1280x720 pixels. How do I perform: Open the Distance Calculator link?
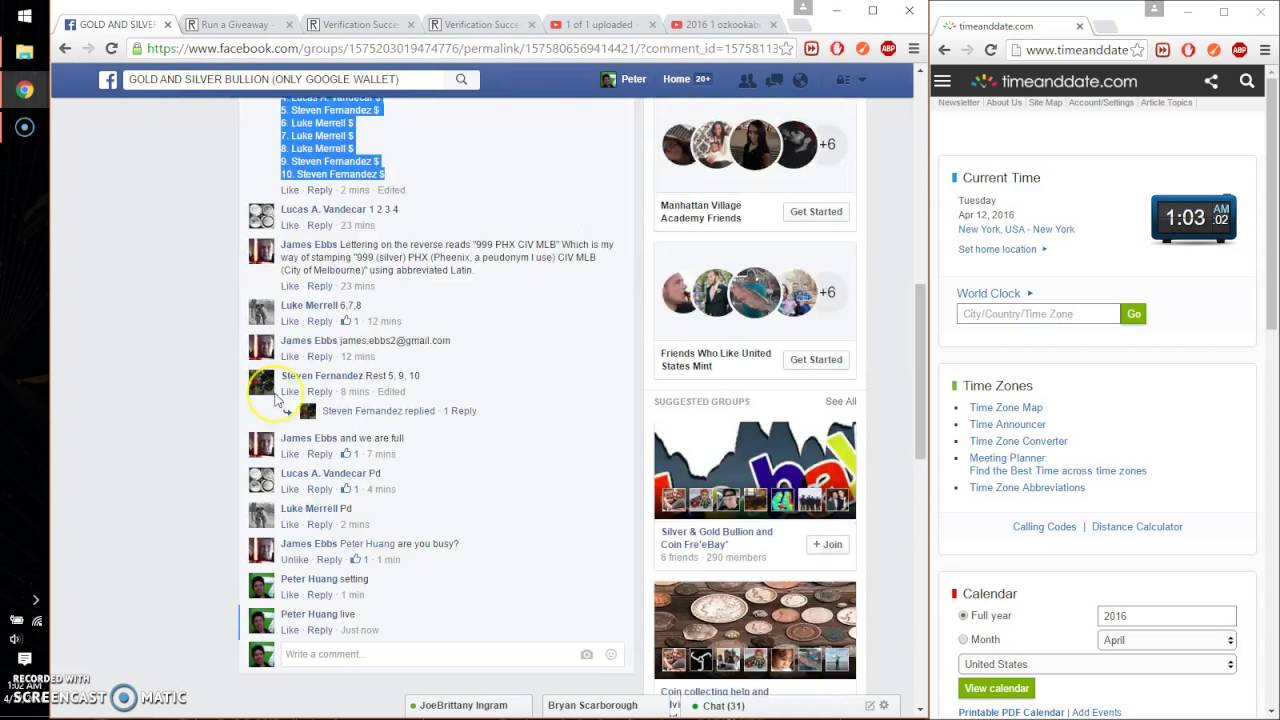tap(1137, 527)
